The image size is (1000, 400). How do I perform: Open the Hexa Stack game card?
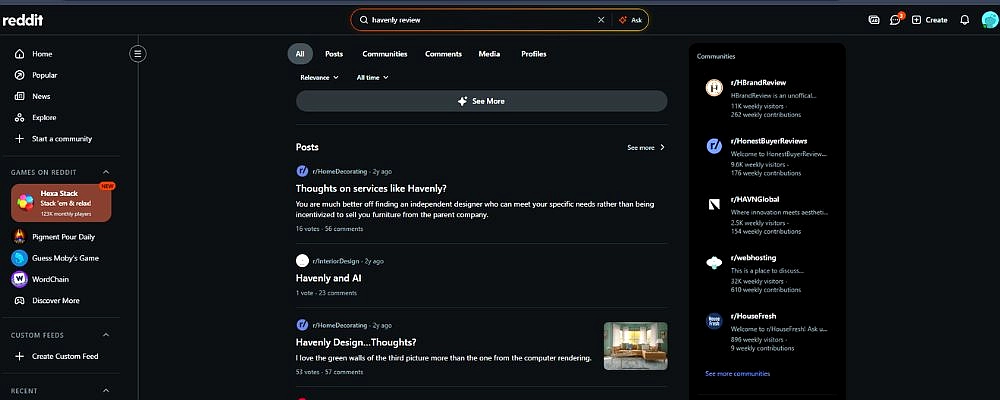click(61, 203)
